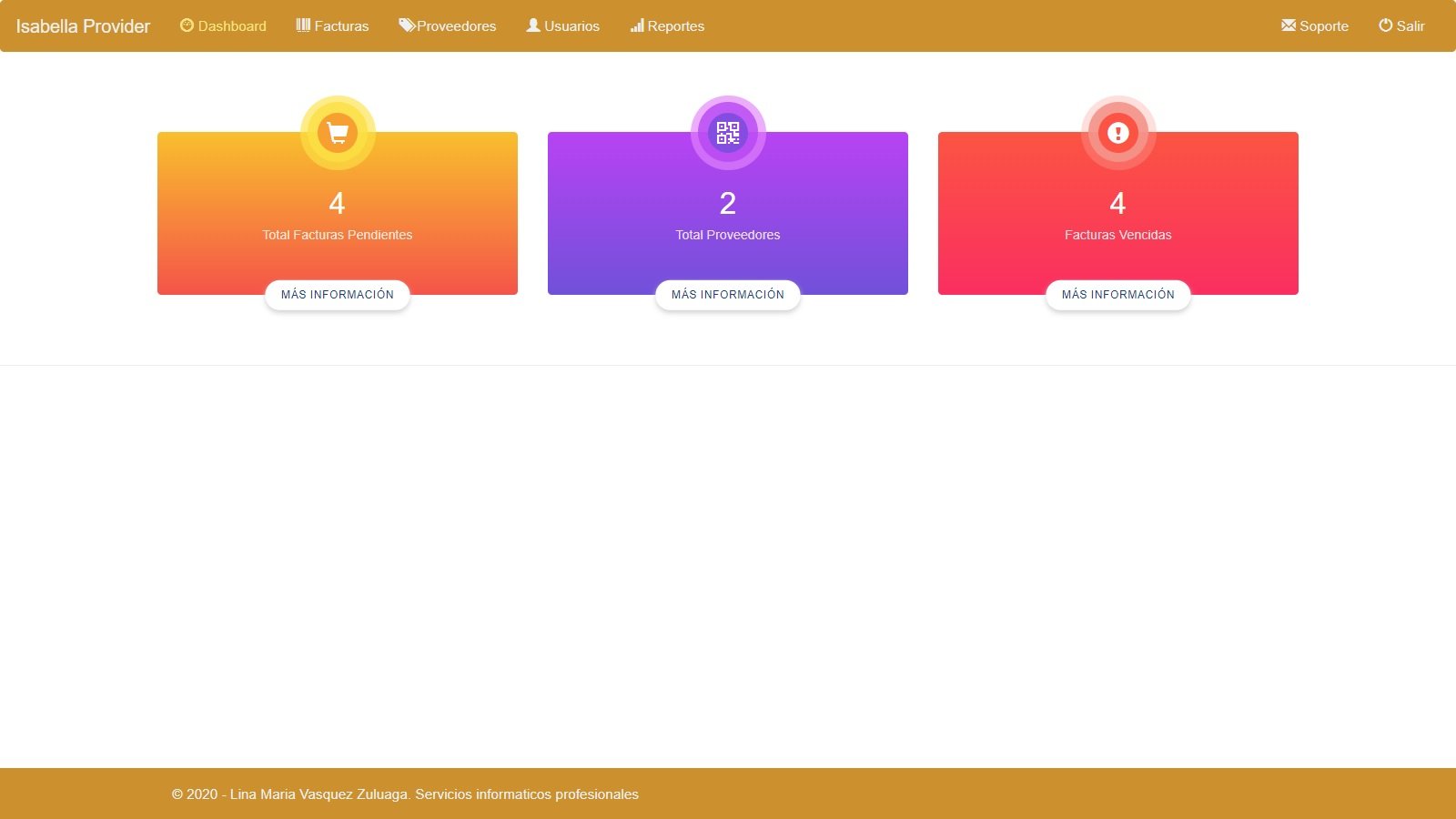The image size is (1456, 819).
Task: Select the Proveedores tags icon
Action: [407, 25]
